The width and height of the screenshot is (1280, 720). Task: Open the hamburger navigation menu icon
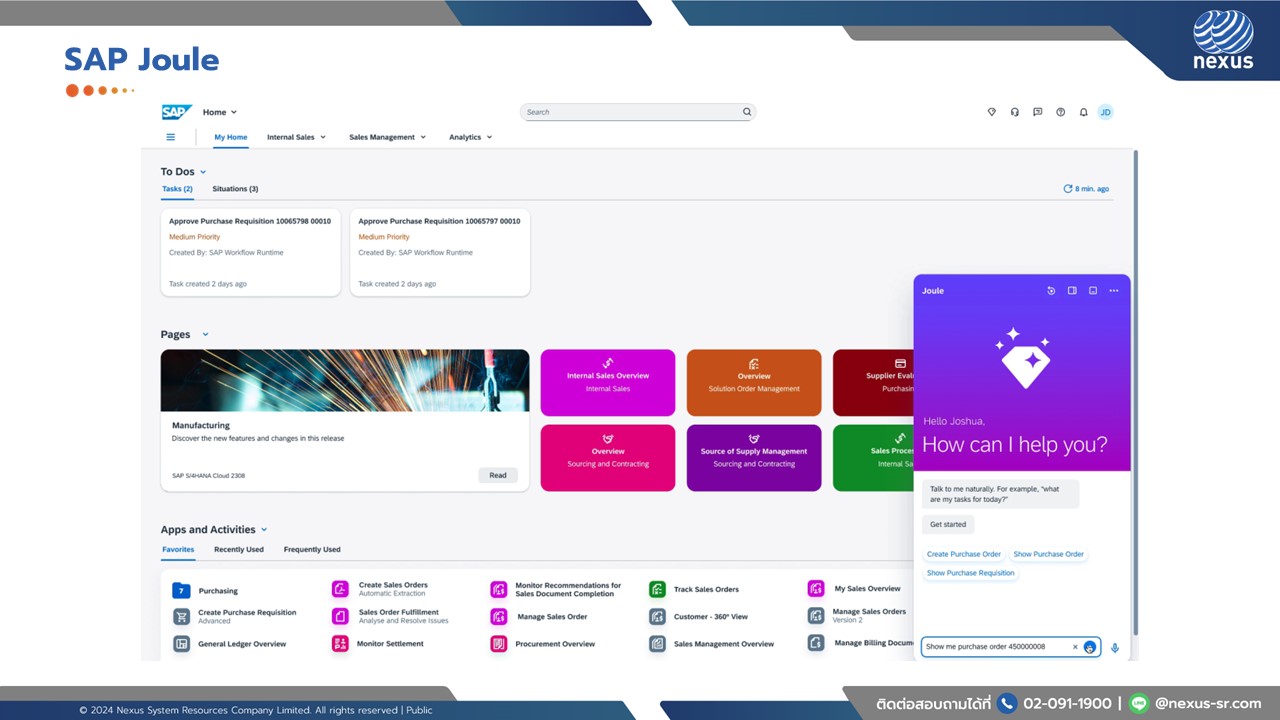170,136
